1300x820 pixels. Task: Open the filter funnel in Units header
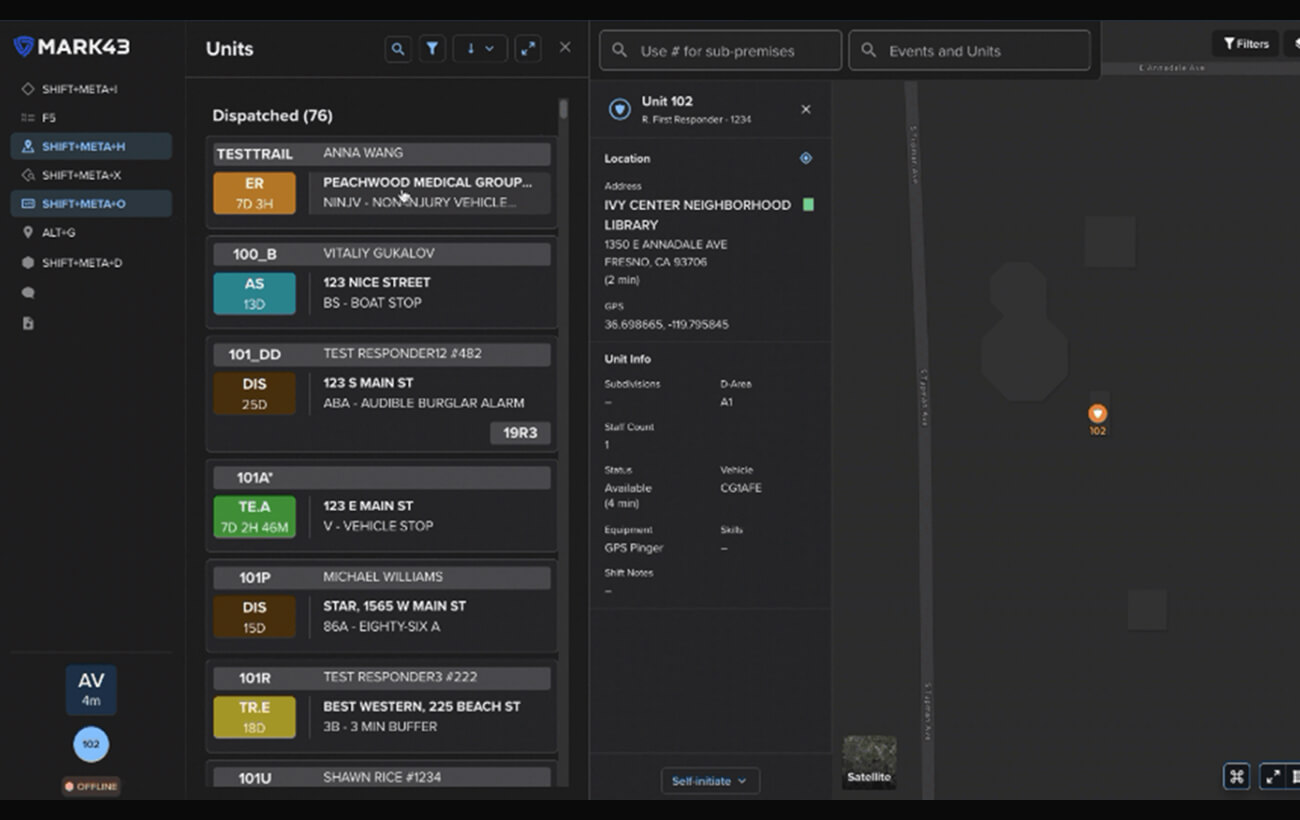pos(432,48)
